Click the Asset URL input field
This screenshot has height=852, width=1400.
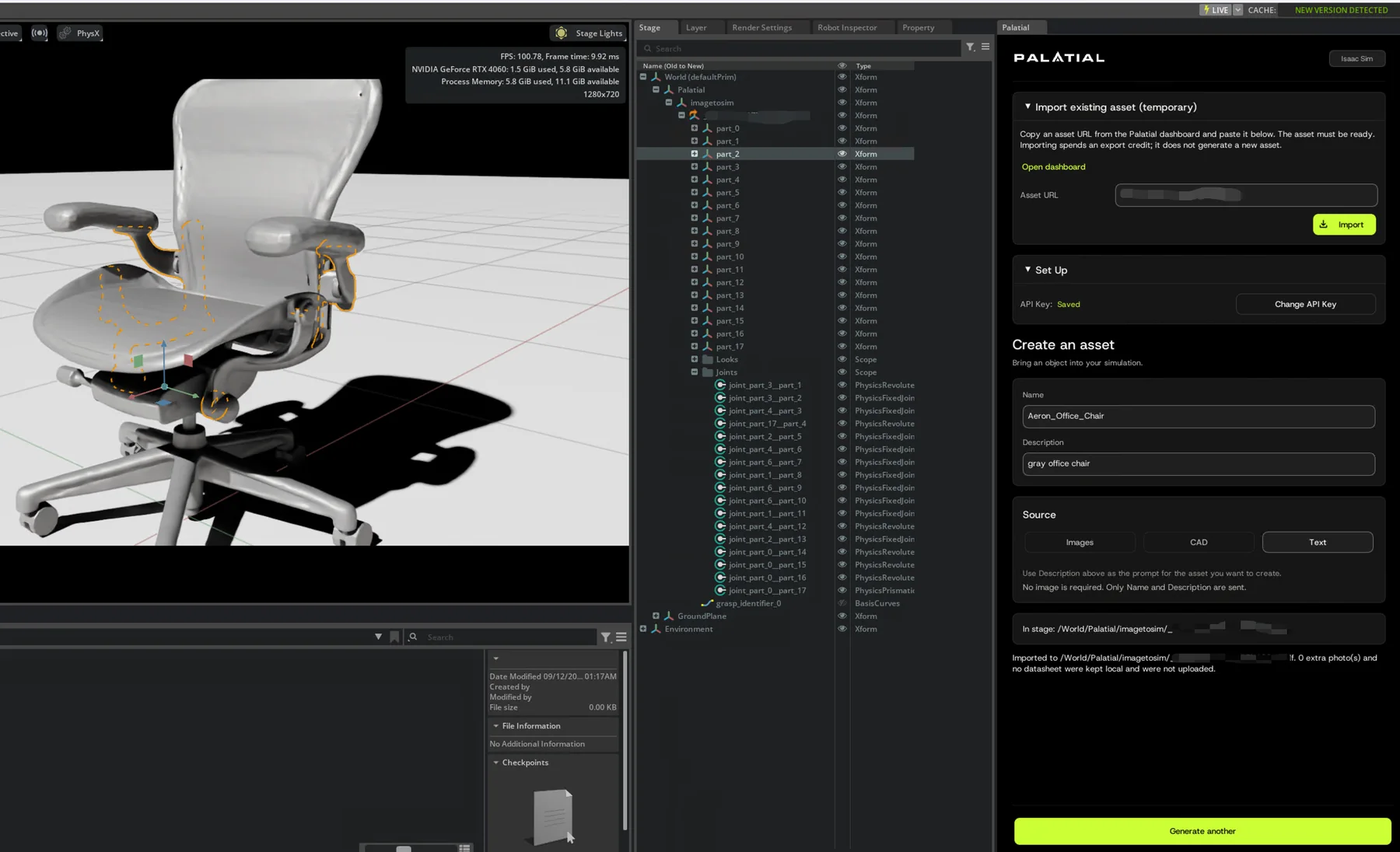pos(1246,195)
